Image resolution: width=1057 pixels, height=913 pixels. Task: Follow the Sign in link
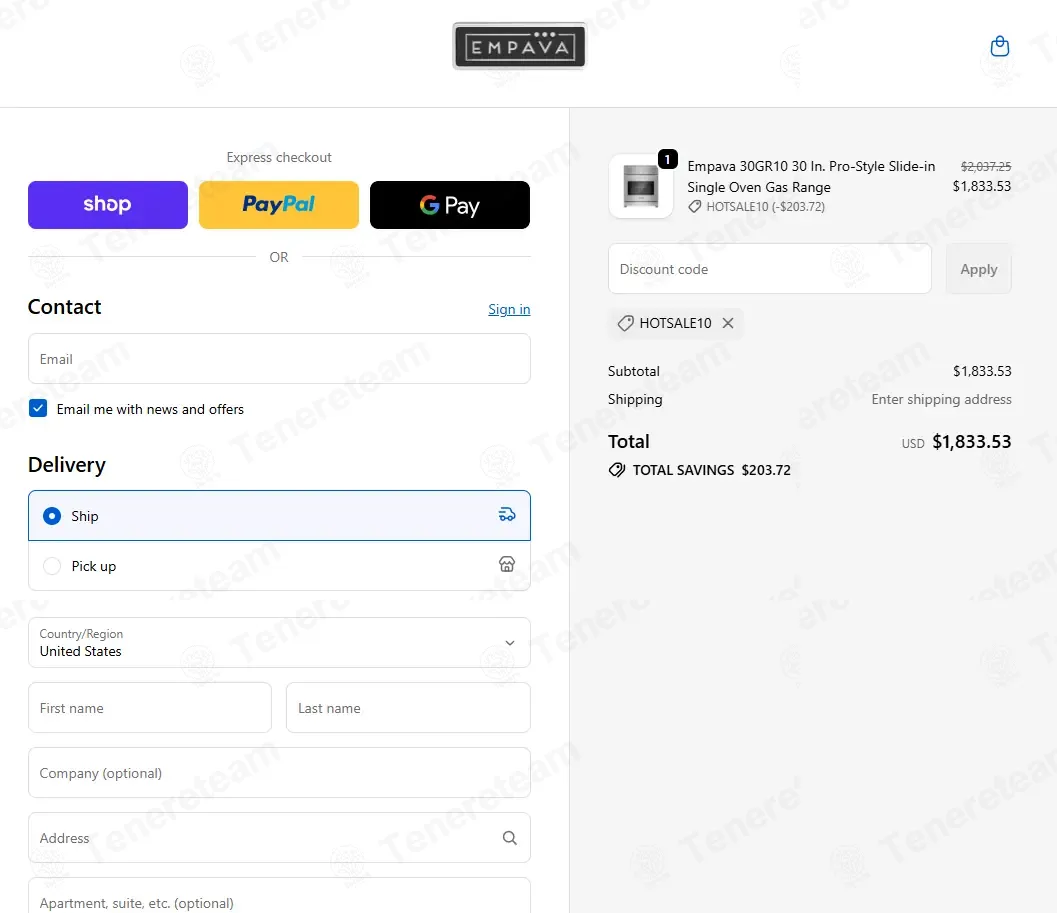(x=509, y=310)
